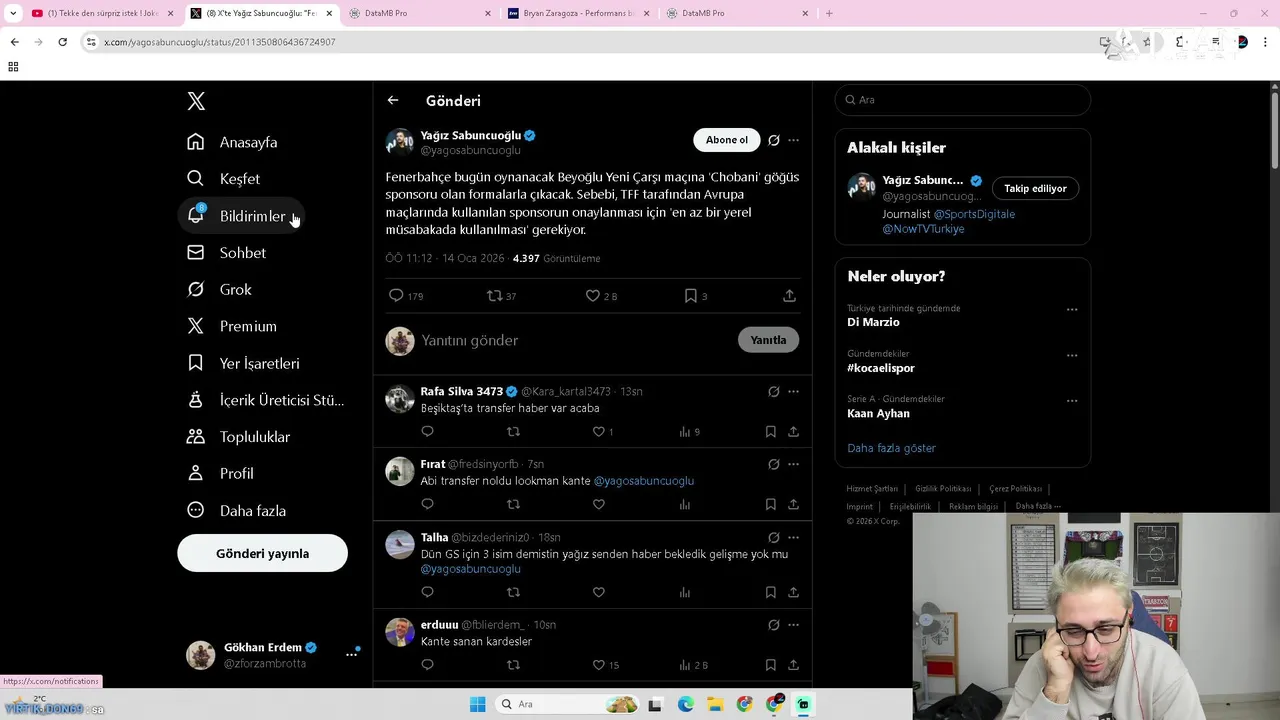Like Fırat's reply

[x=599, y=505]
